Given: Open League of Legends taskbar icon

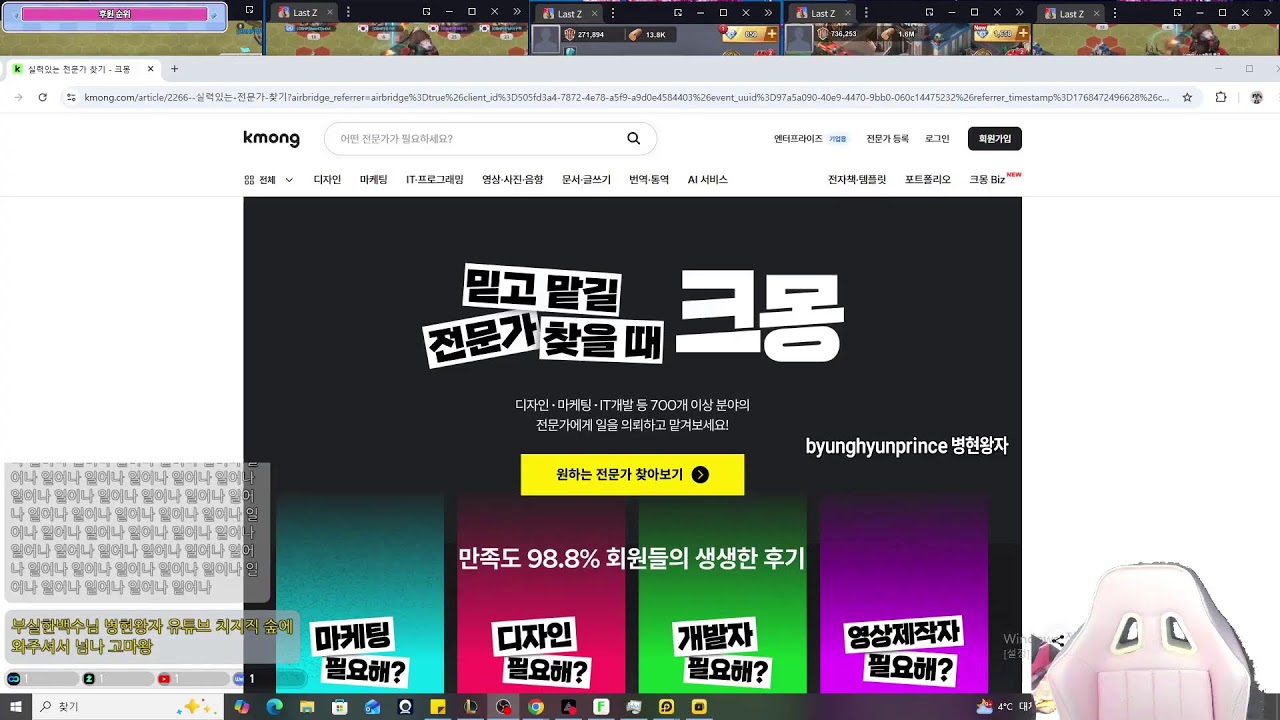Looking at the screenshot, I should 470,707.
